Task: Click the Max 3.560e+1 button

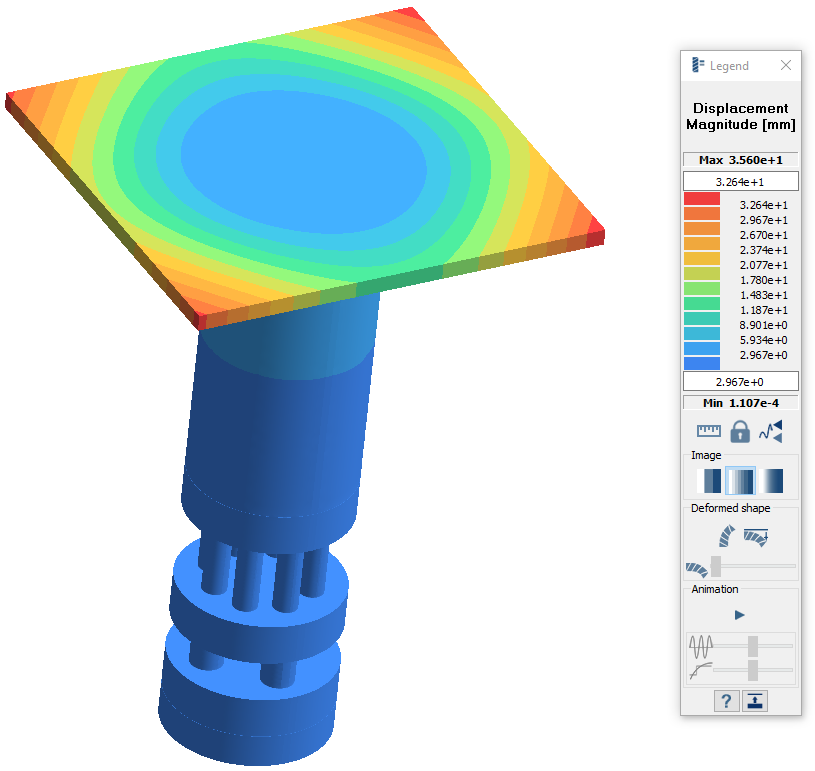Action: (x=740, y=160)
